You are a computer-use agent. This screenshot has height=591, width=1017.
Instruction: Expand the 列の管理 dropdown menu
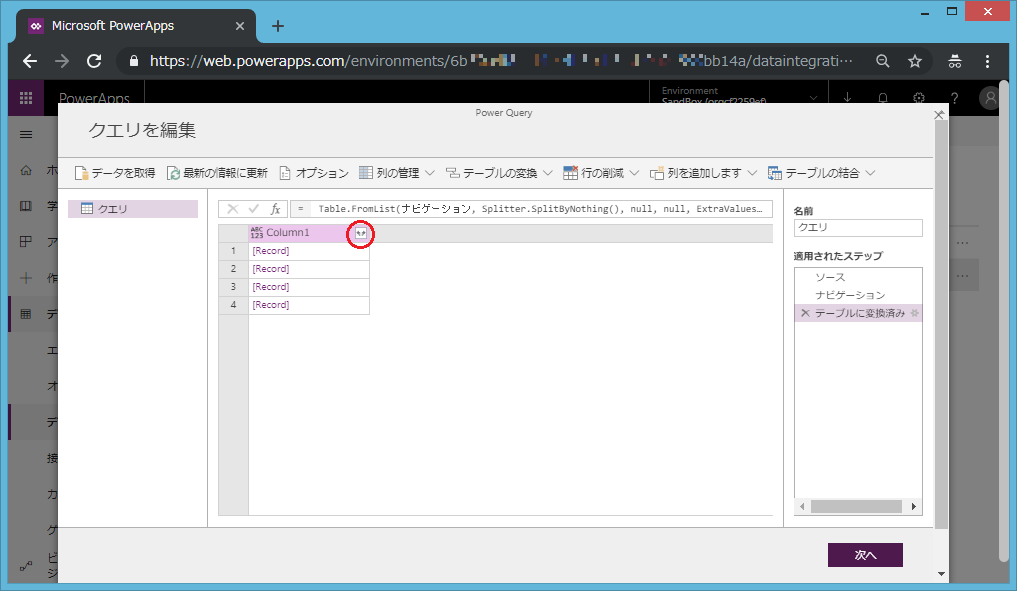[397, 173]
